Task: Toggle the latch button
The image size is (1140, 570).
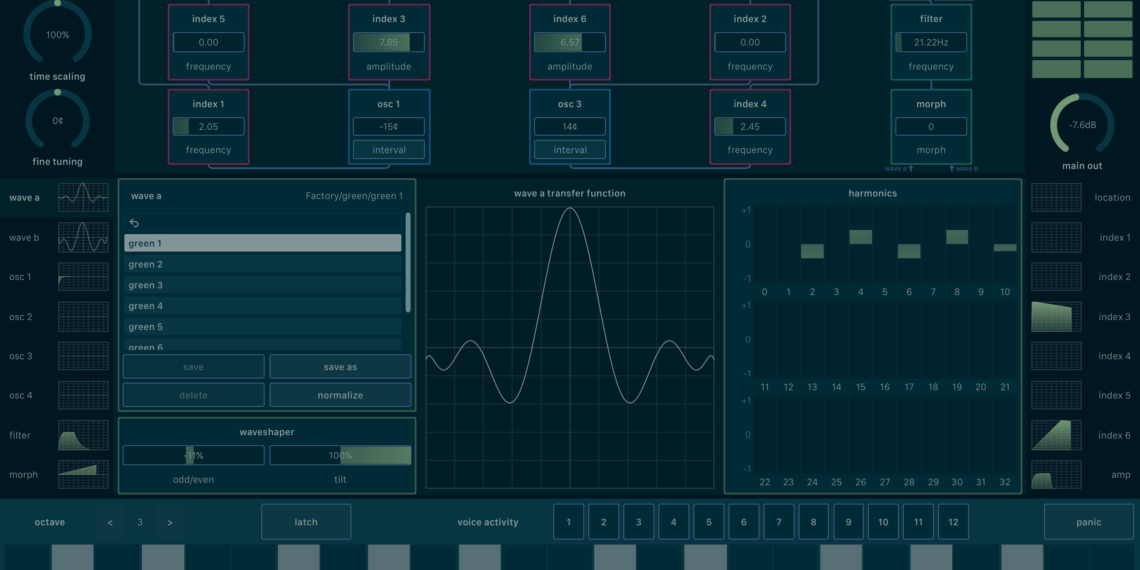Action: (x=306, y=522)
